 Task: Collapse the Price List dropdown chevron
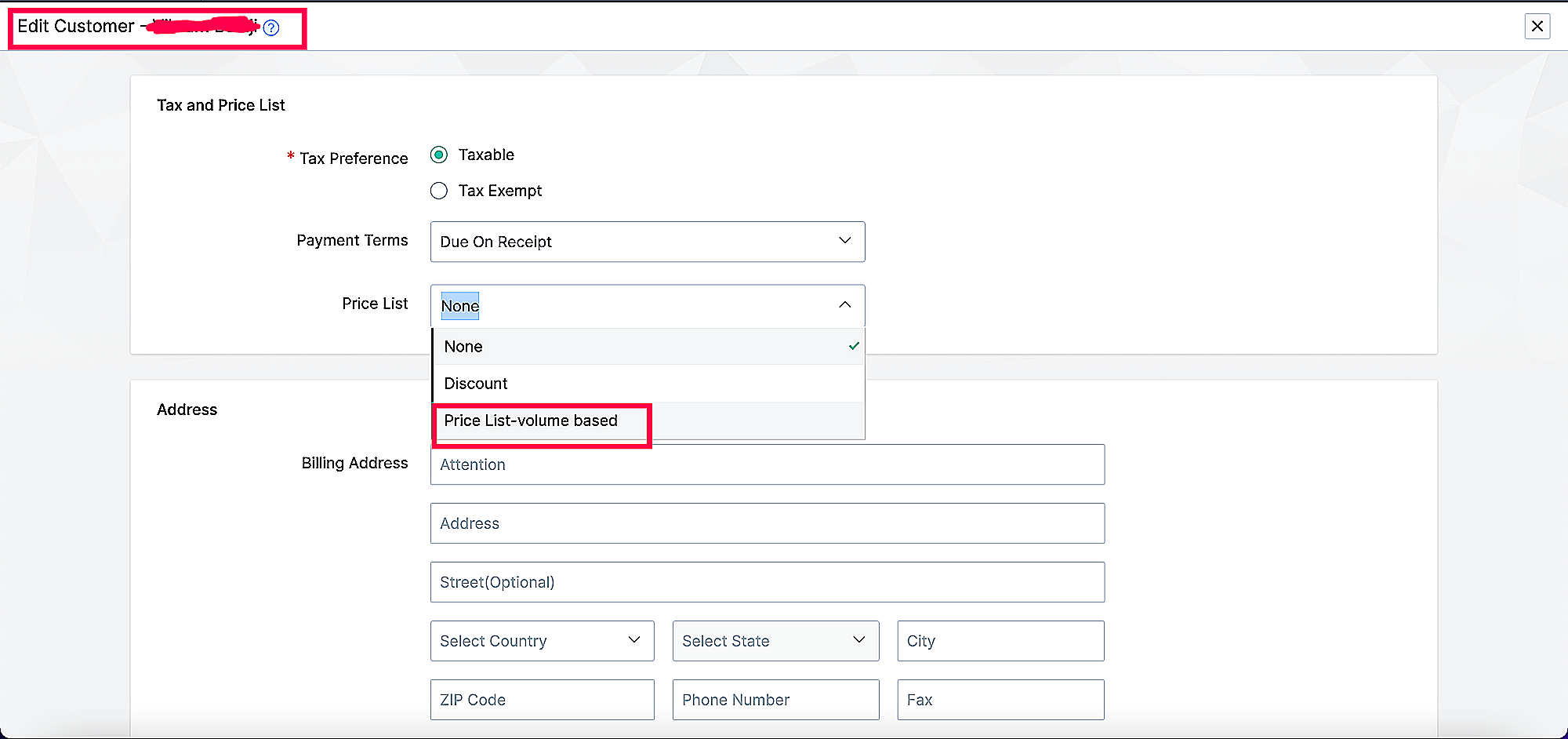tap(844, 305)
